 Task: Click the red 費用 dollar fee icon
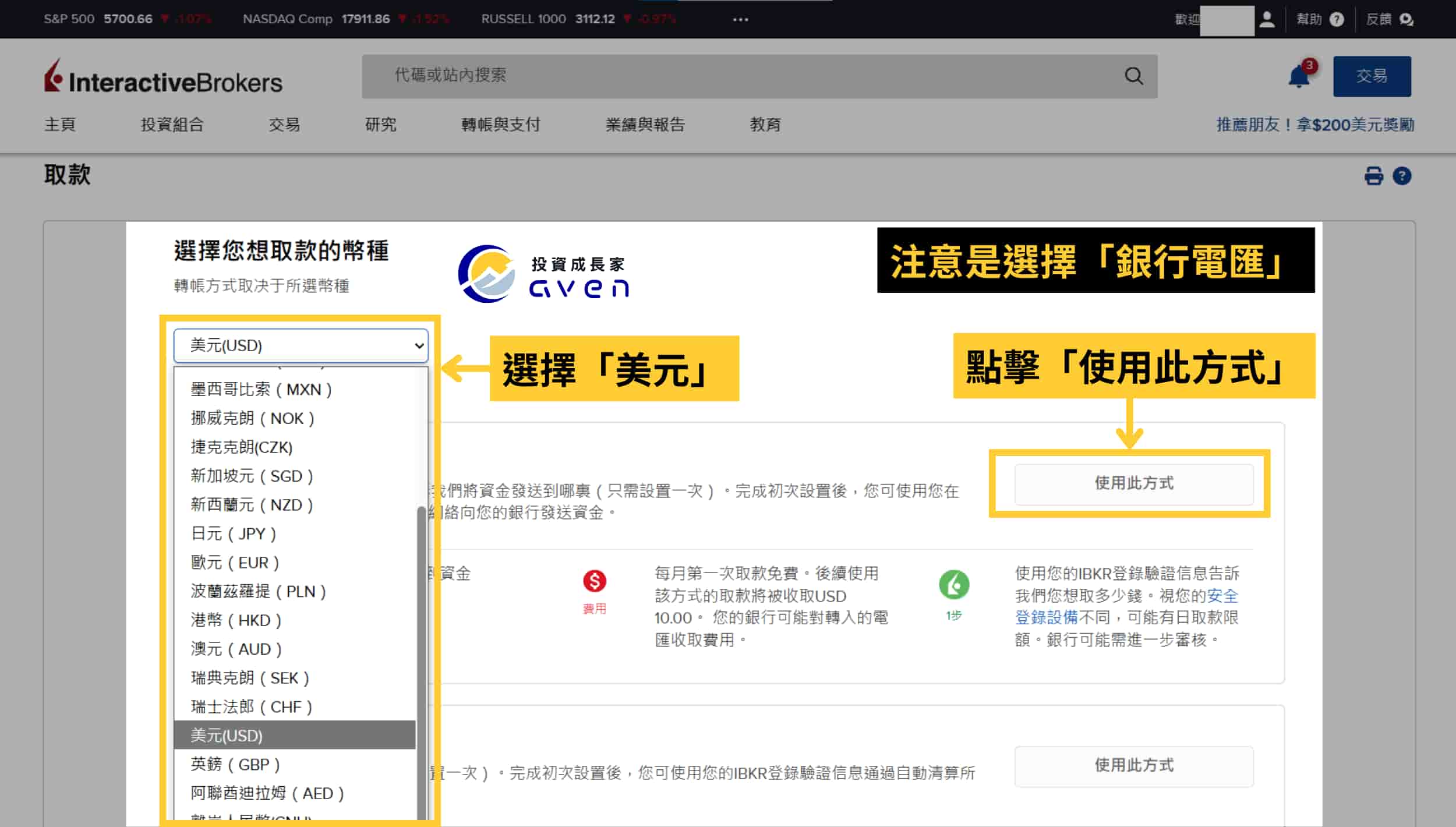(x=594, y=581)
